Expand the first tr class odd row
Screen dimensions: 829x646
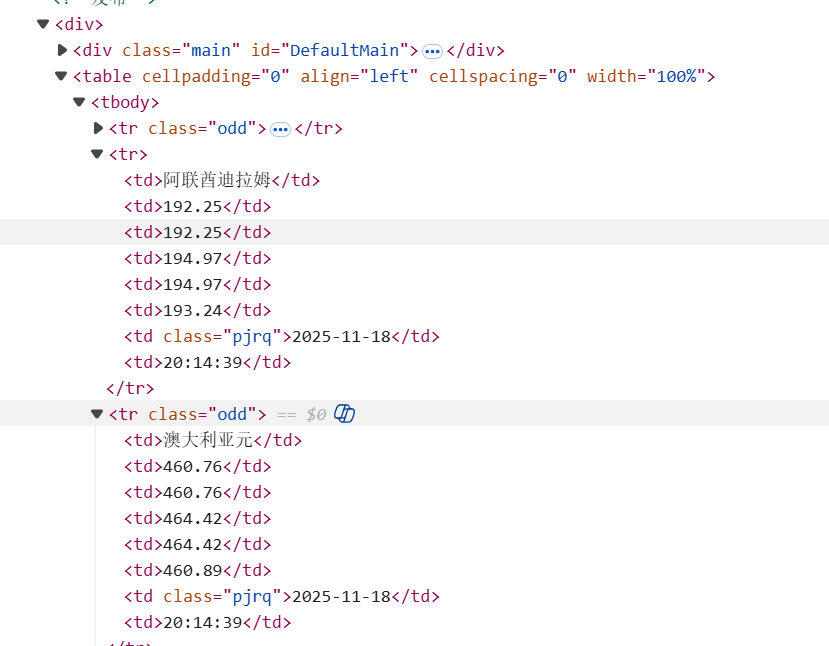coord(98,128)
